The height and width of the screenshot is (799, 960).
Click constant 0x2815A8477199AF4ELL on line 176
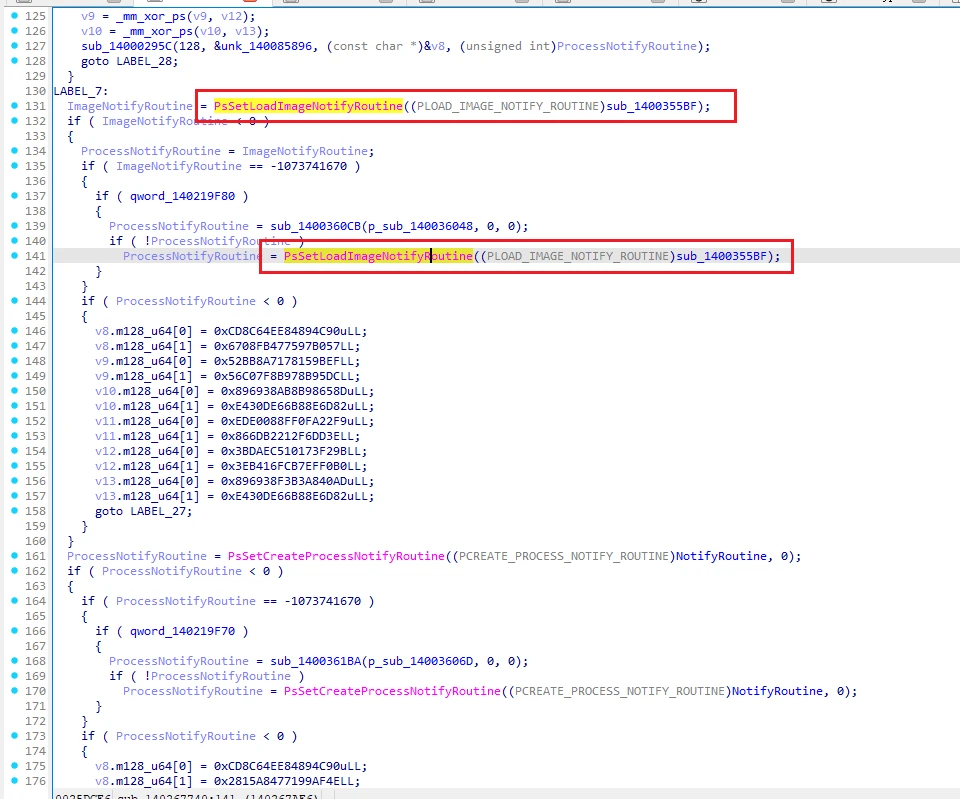(287, 781)
